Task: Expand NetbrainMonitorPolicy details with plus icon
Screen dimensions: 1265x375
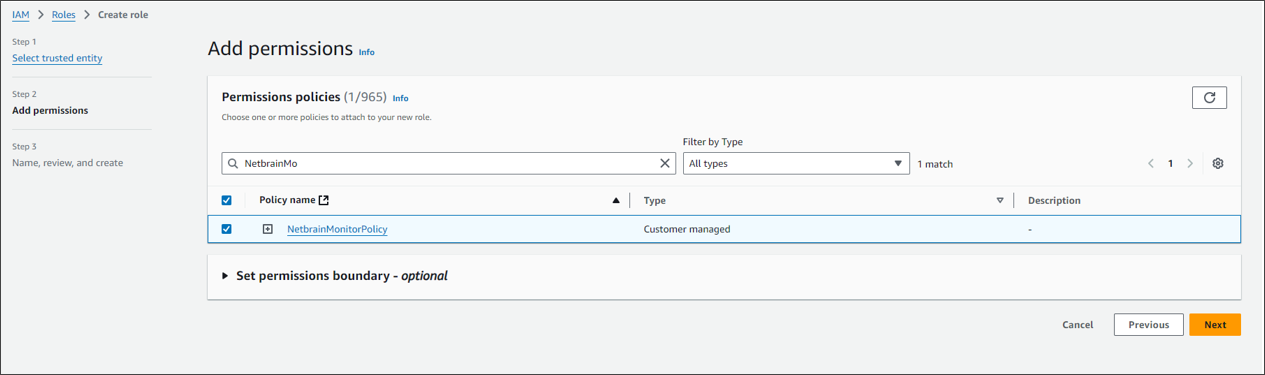Action: (267, 229)
